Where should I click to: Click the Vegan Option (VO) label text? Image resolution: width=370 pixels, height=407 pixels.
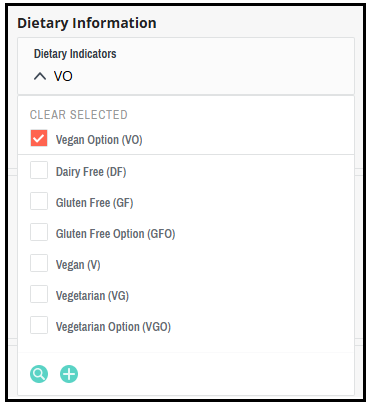point(99,140)
